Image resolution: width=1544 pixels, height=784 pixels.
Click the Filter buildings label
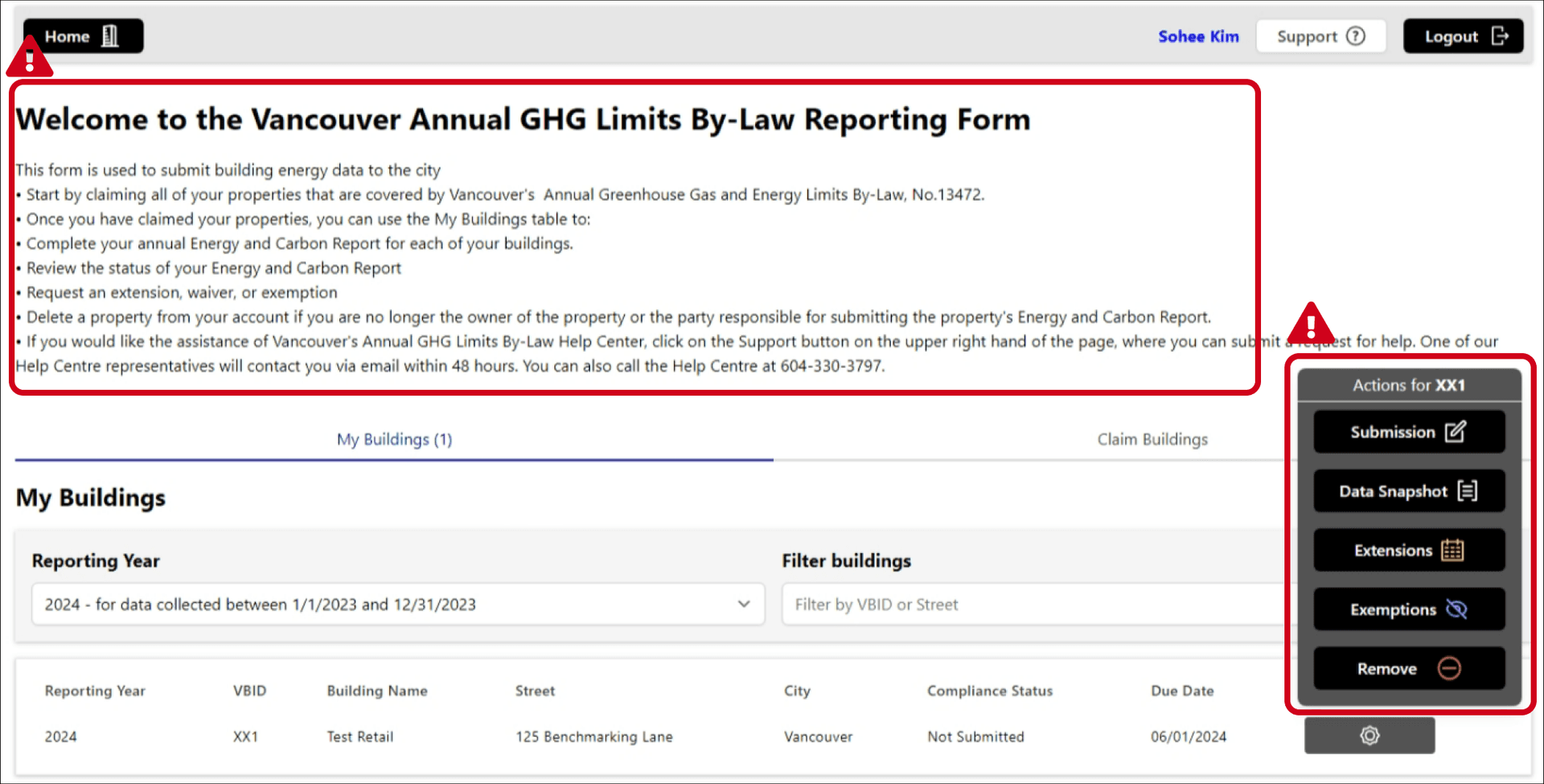pos(846,560)
